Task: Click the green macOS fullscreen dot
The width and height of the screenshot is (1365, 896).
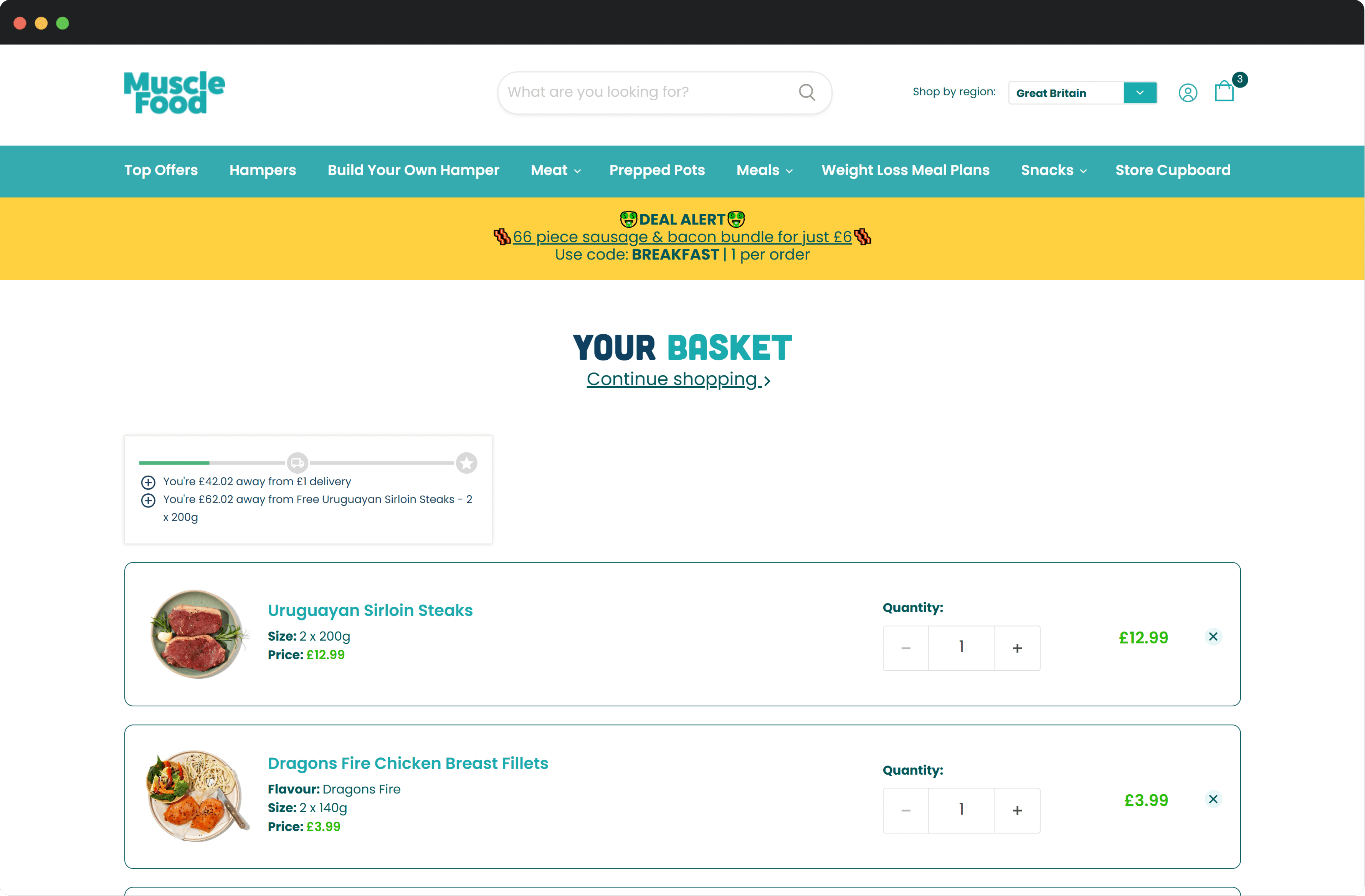Action: pos(63,23)
